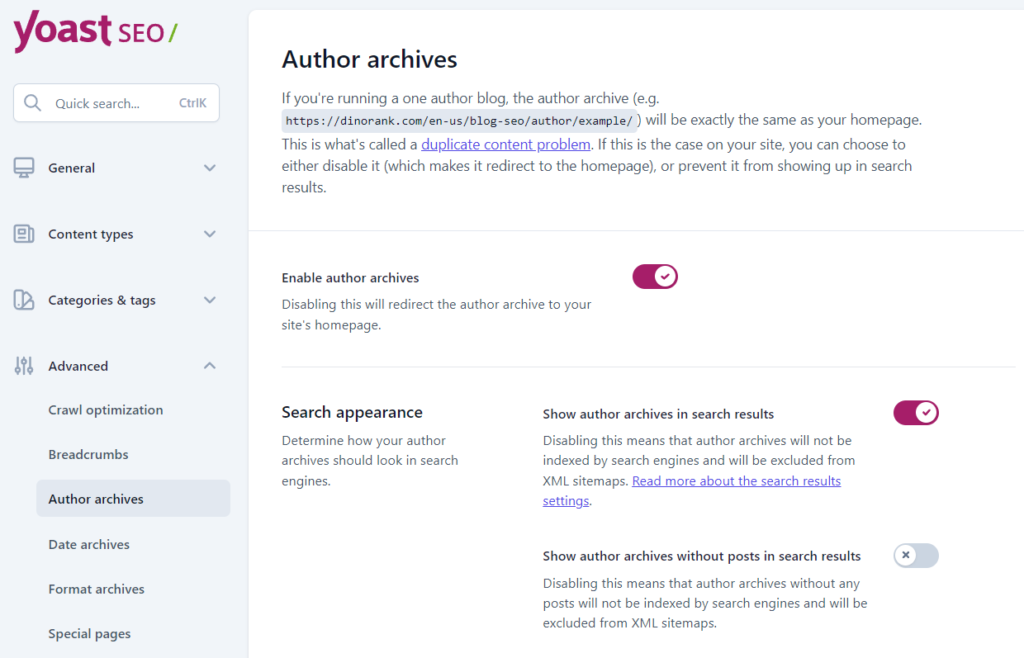Expand the Content types chevron

(x=210, y=234)
